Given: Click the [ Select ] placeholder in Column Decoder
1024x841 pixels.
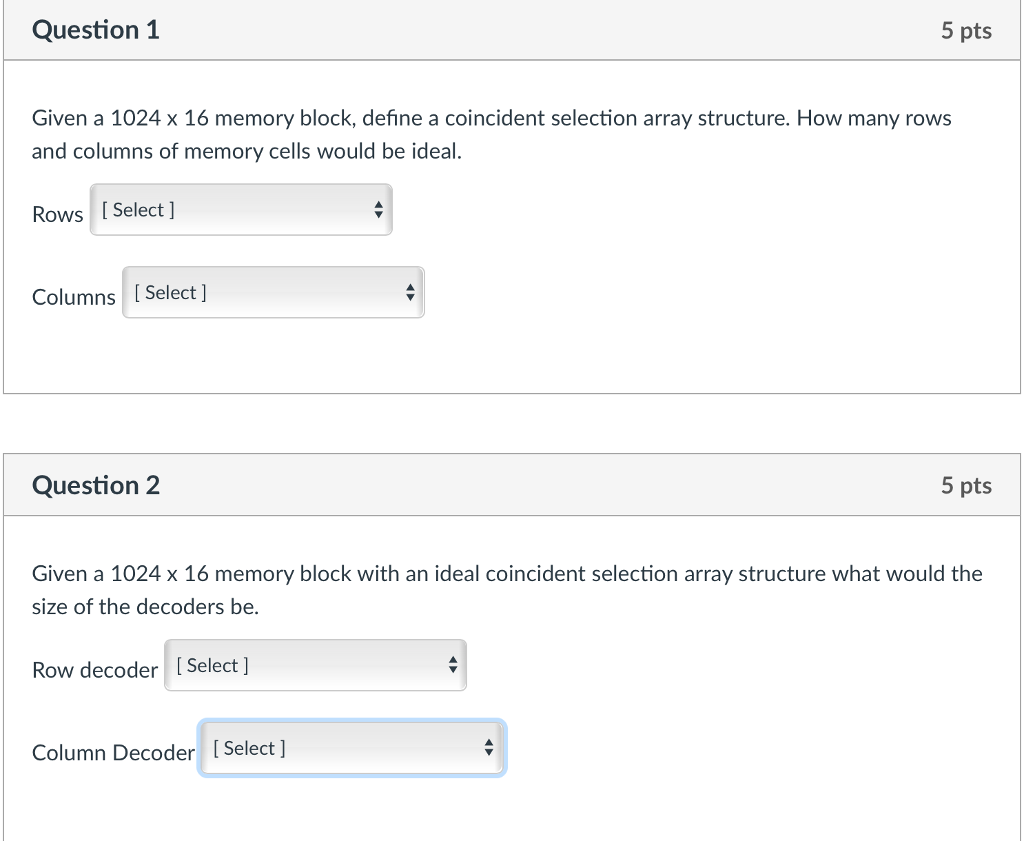Looking at the screenshot, I should pyautogui.click(x=247, y=747).
